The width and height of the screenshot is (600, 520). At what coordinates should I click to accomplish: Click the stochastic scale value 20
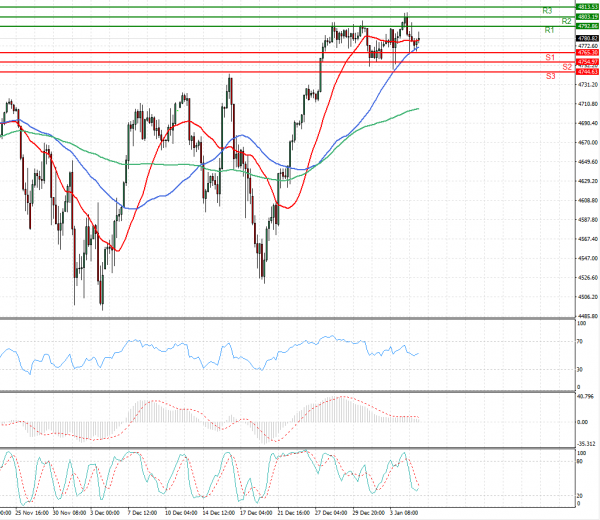(580, 496)
